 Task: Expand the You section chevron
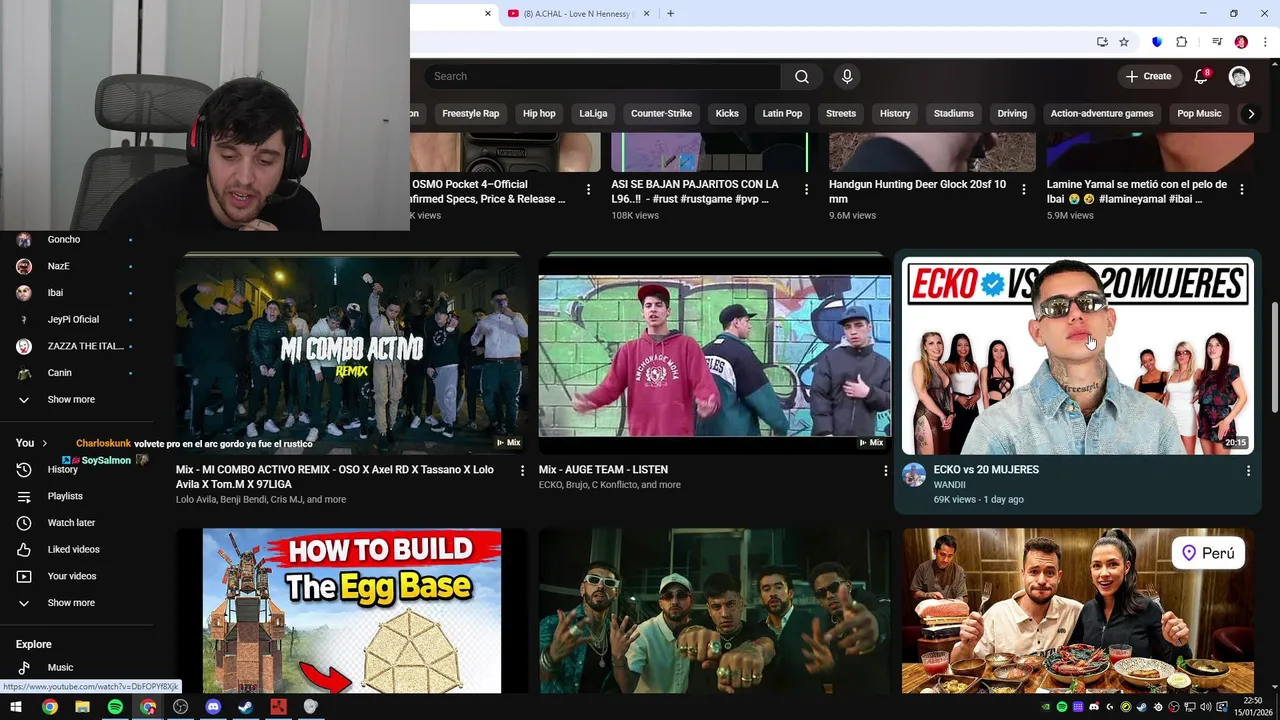click(44, 443)
